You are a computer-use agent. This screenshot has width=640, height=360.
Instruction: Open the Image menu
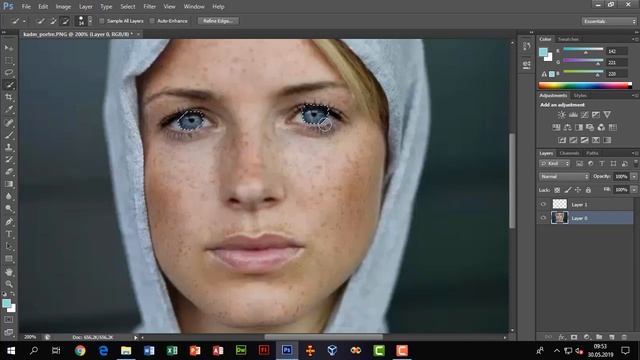pyautogui.click(x=63, y=7)
